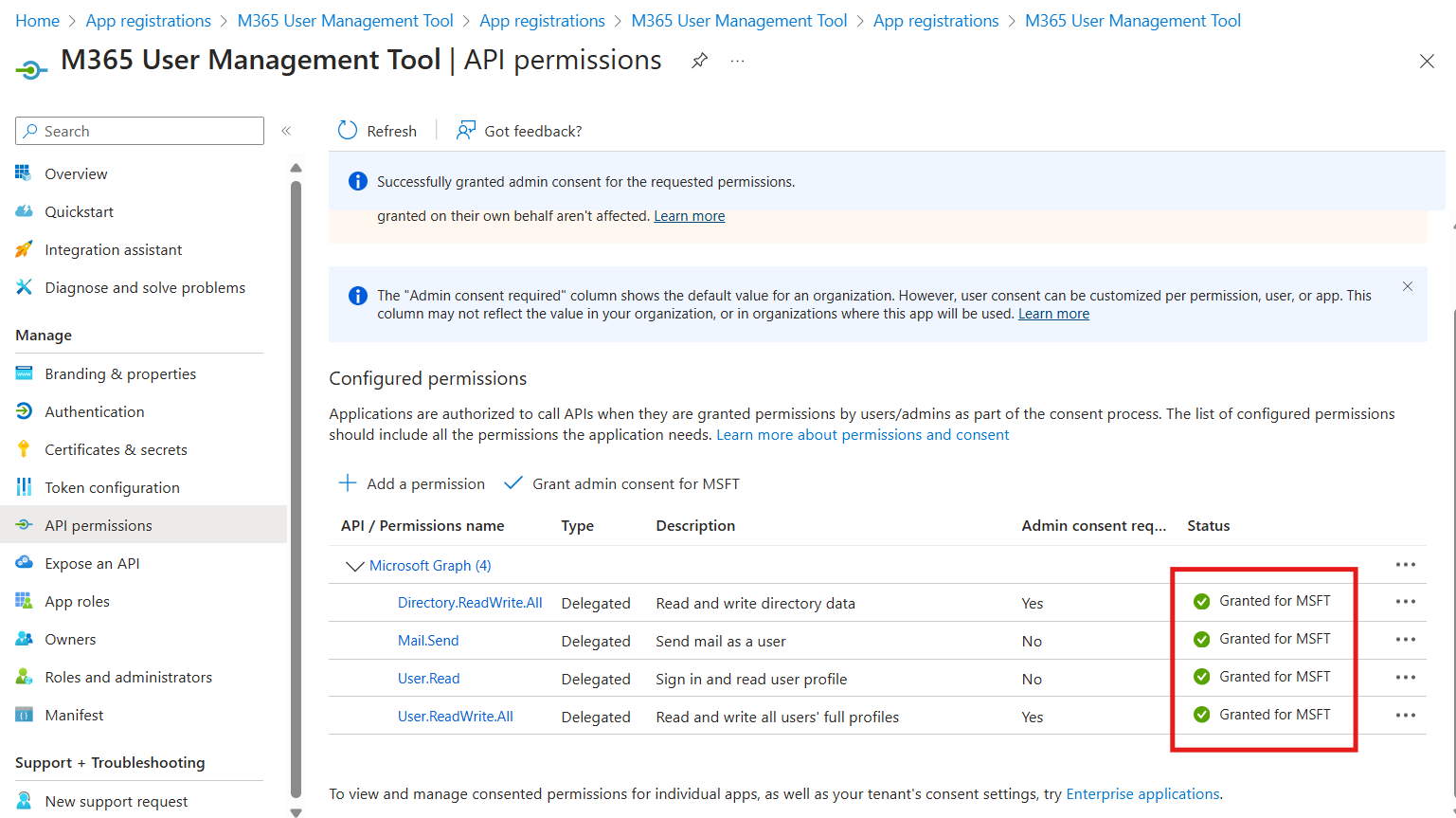
Task: Click the Integration assistant rocket icon
Action: (24, 249)
